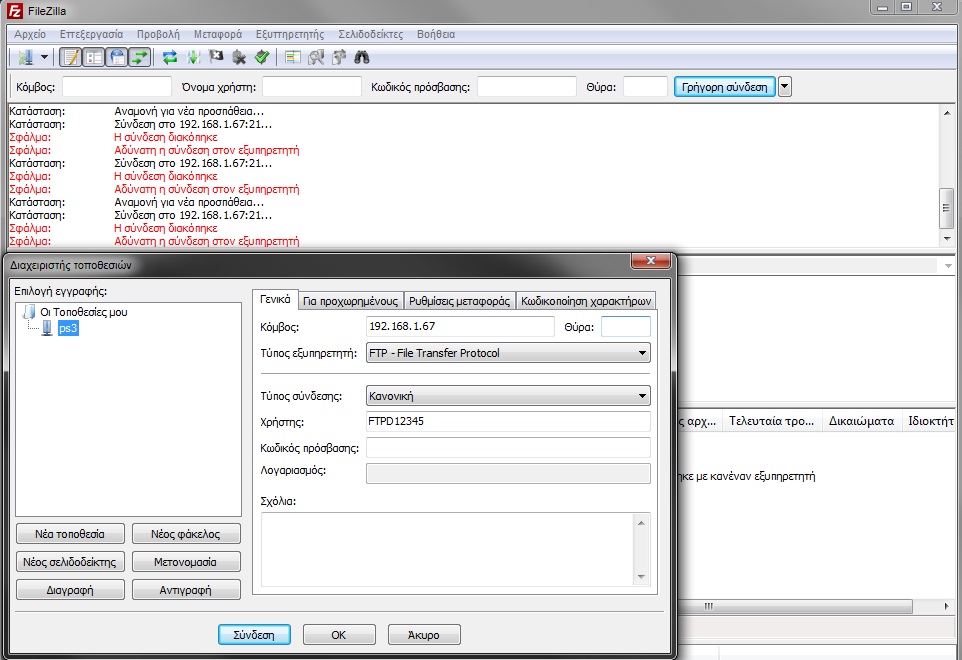The width and height of the screenshot is (962, 660).
Task: Click the refresh file lists icon
Action: coord(170,58)
